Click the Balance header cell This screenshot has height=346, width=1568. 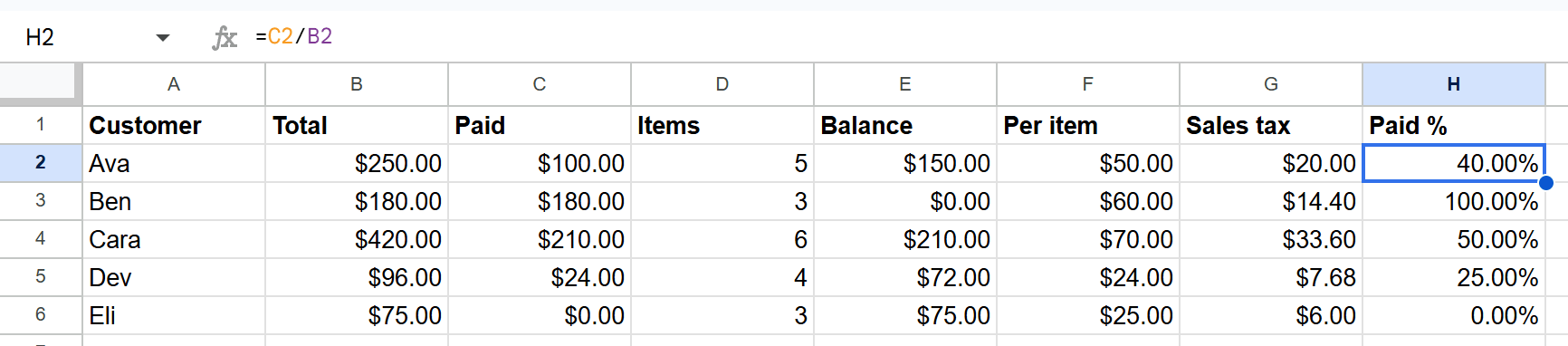click(x=905, y=125)
